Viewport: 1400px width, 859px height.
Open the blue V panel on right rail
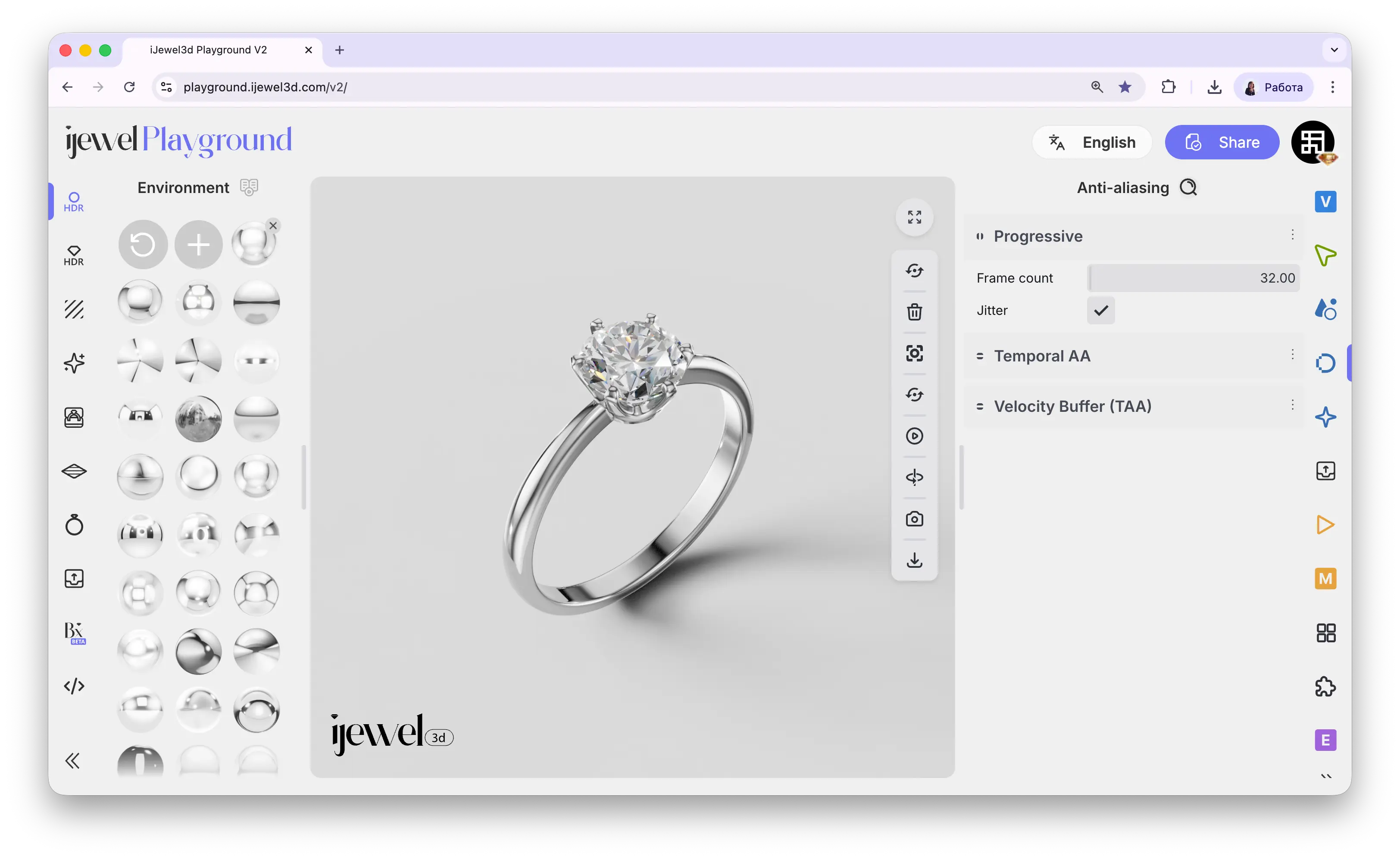click(1325, 201)
